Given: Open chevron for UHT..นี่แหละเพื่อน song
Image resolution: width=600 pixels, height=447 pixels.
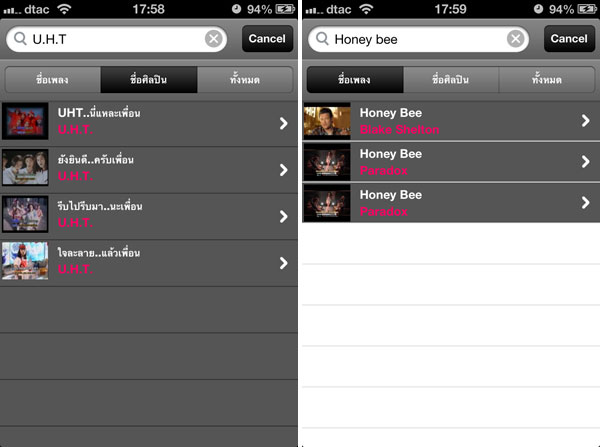Looking at the screenshot, I should 283,123.
